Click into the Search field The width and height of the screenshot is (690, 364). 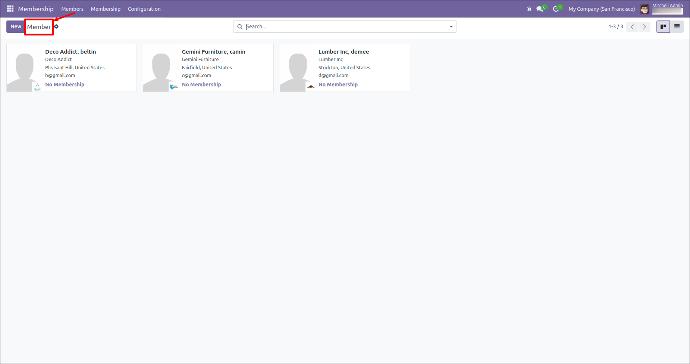coord(345,27)
